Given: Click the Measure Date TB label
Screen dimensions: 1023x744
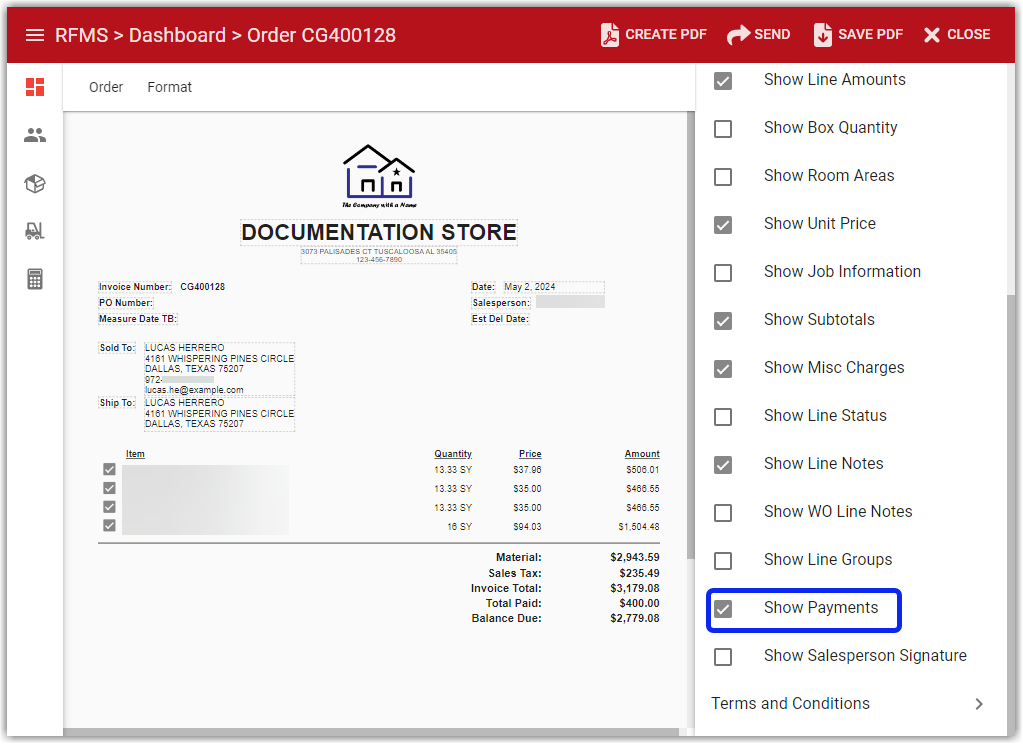Looking at the screenshot, I should [x=138, y=319].
